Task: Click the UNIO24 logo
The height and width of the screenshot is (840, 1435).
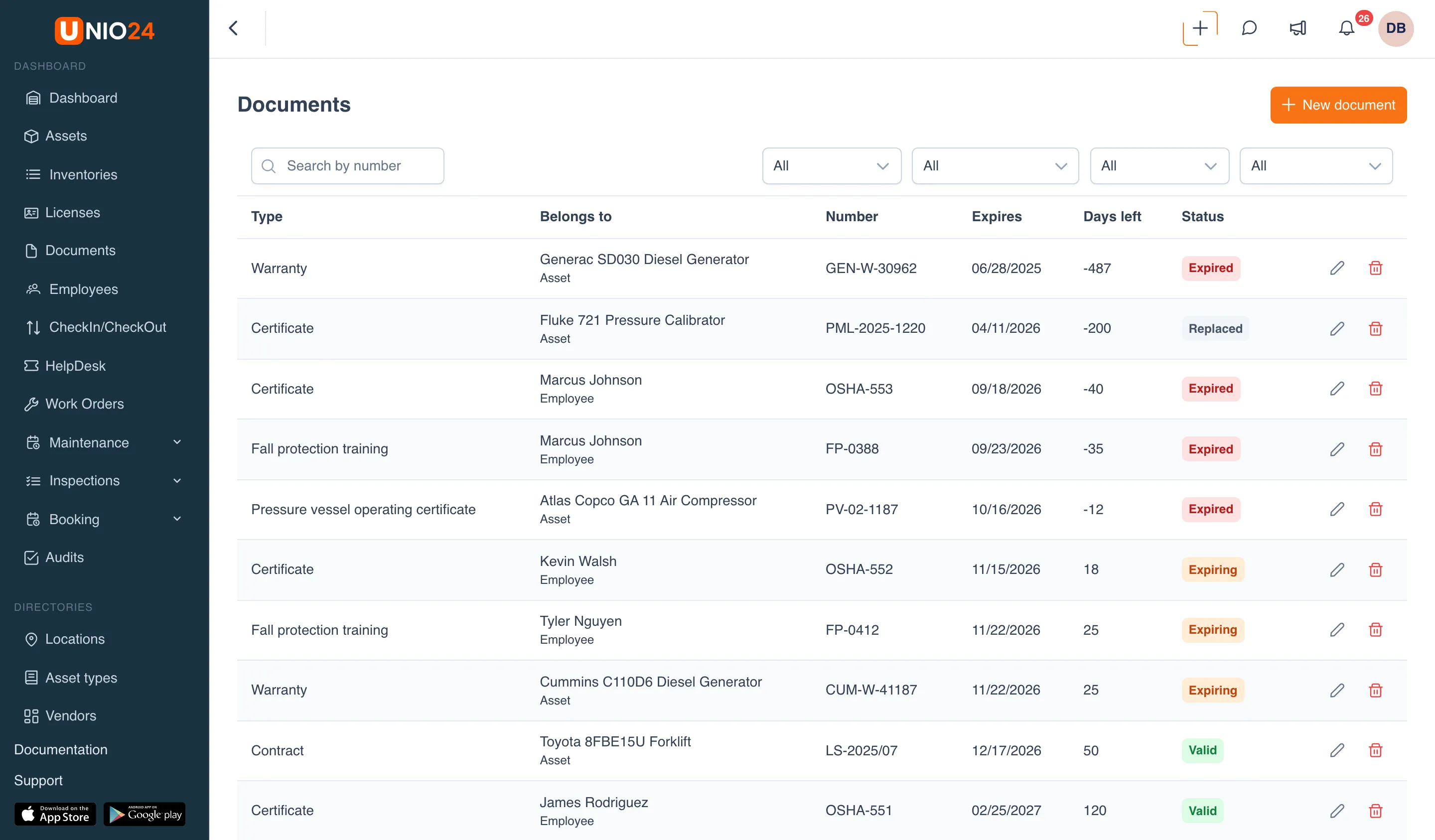Action: pyautogui.click(x=105, y=30)
